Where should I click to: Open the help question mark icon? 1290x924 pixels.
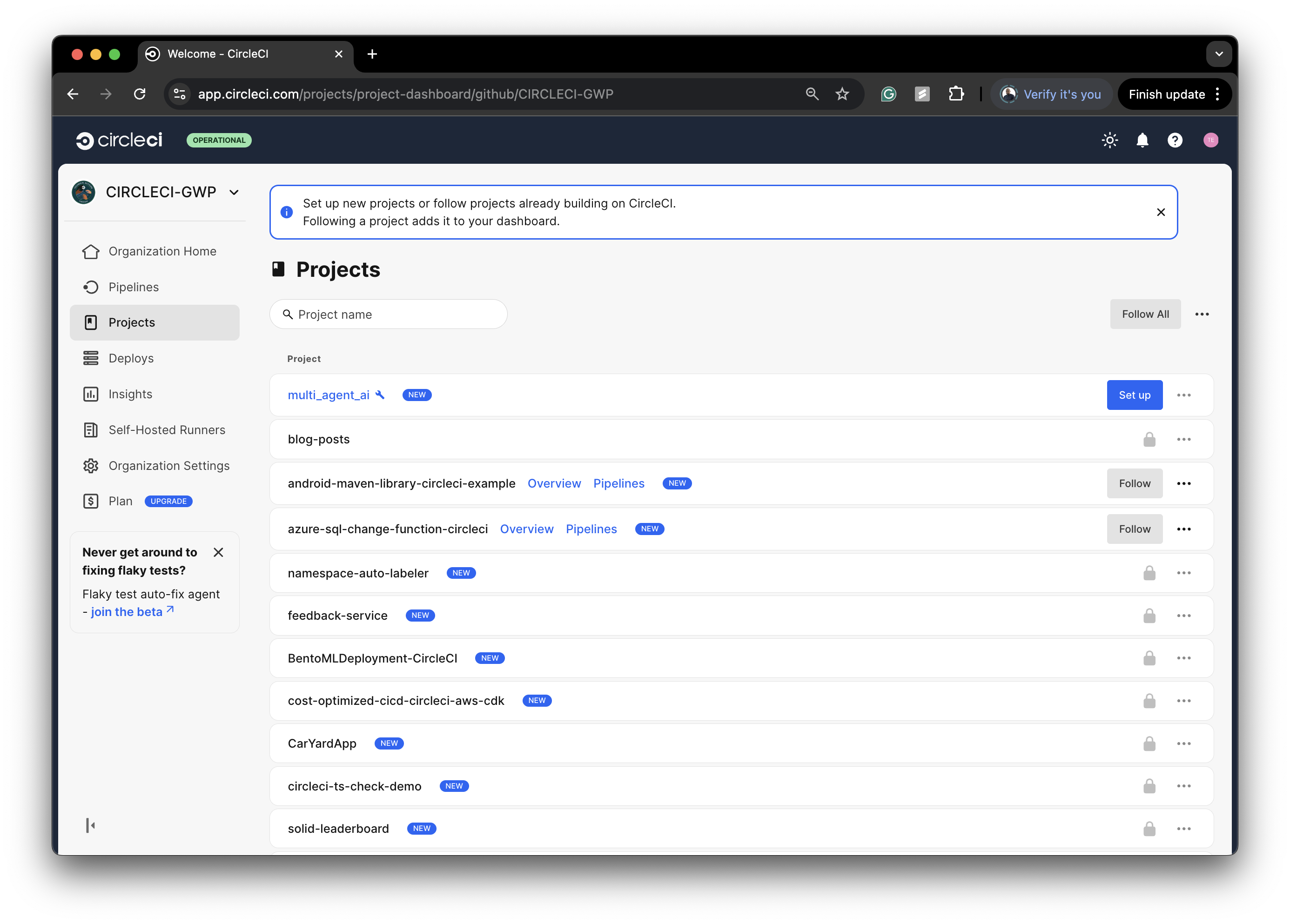click(x=1175, y=140)
